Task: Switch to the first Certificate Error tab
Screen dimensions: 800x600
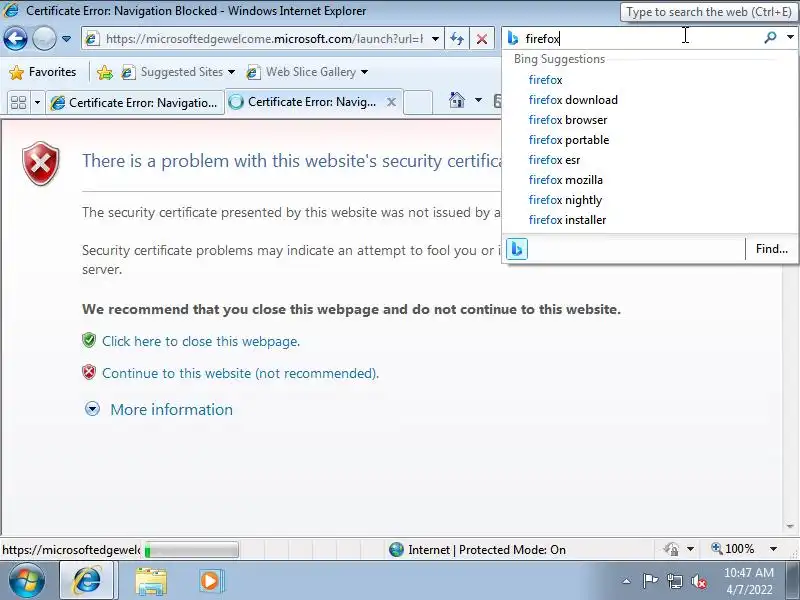Action: tap(135, 103)
